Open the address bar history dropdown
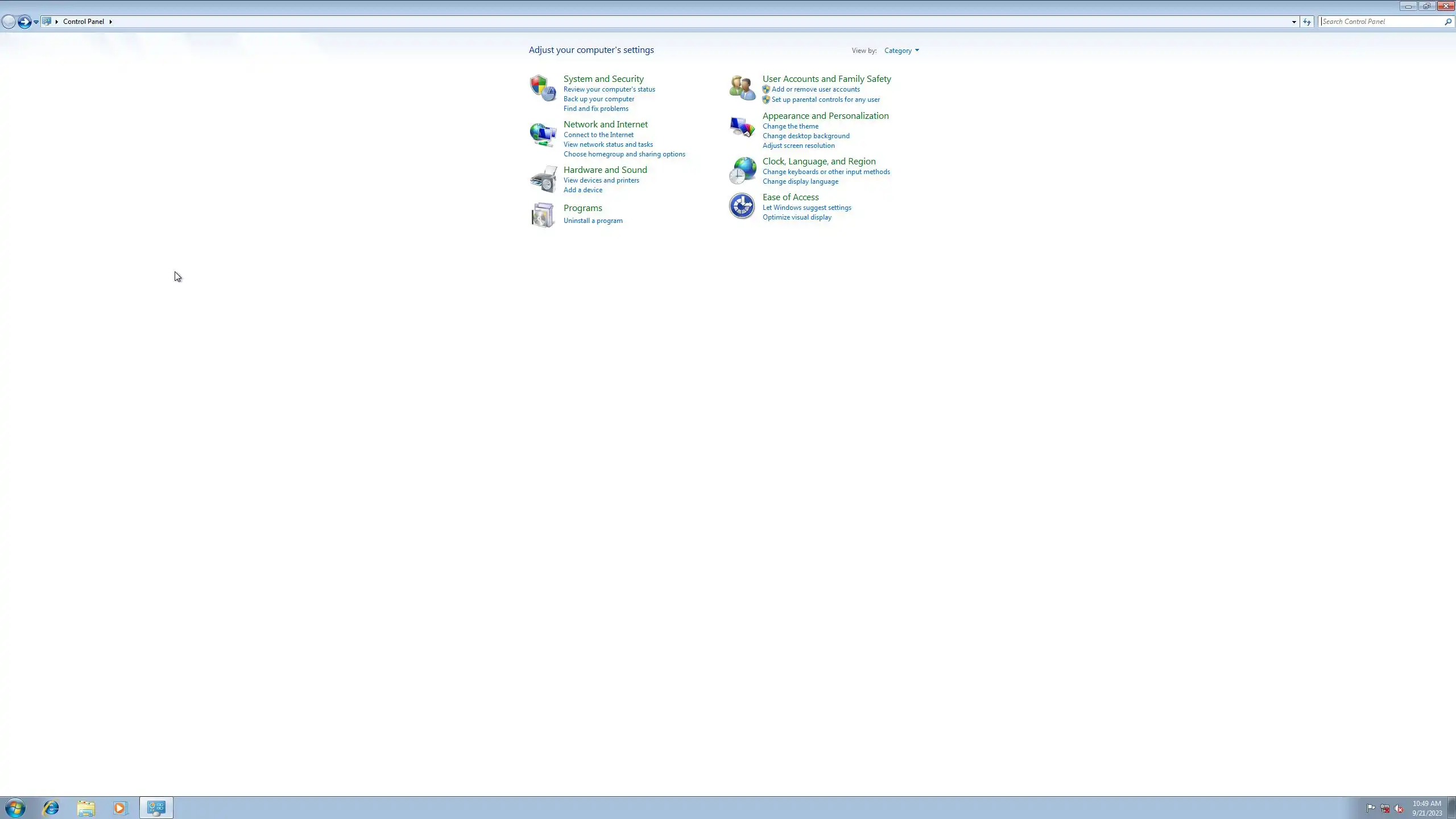This screenshot has width=1456, height=819. pos(1294,22)
